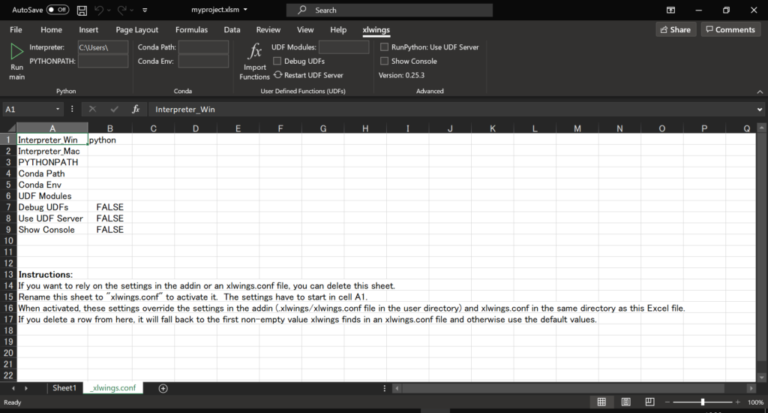The image size is (768, 413).
Task: Click the PYTHONPATH input field
Action: 103,61
